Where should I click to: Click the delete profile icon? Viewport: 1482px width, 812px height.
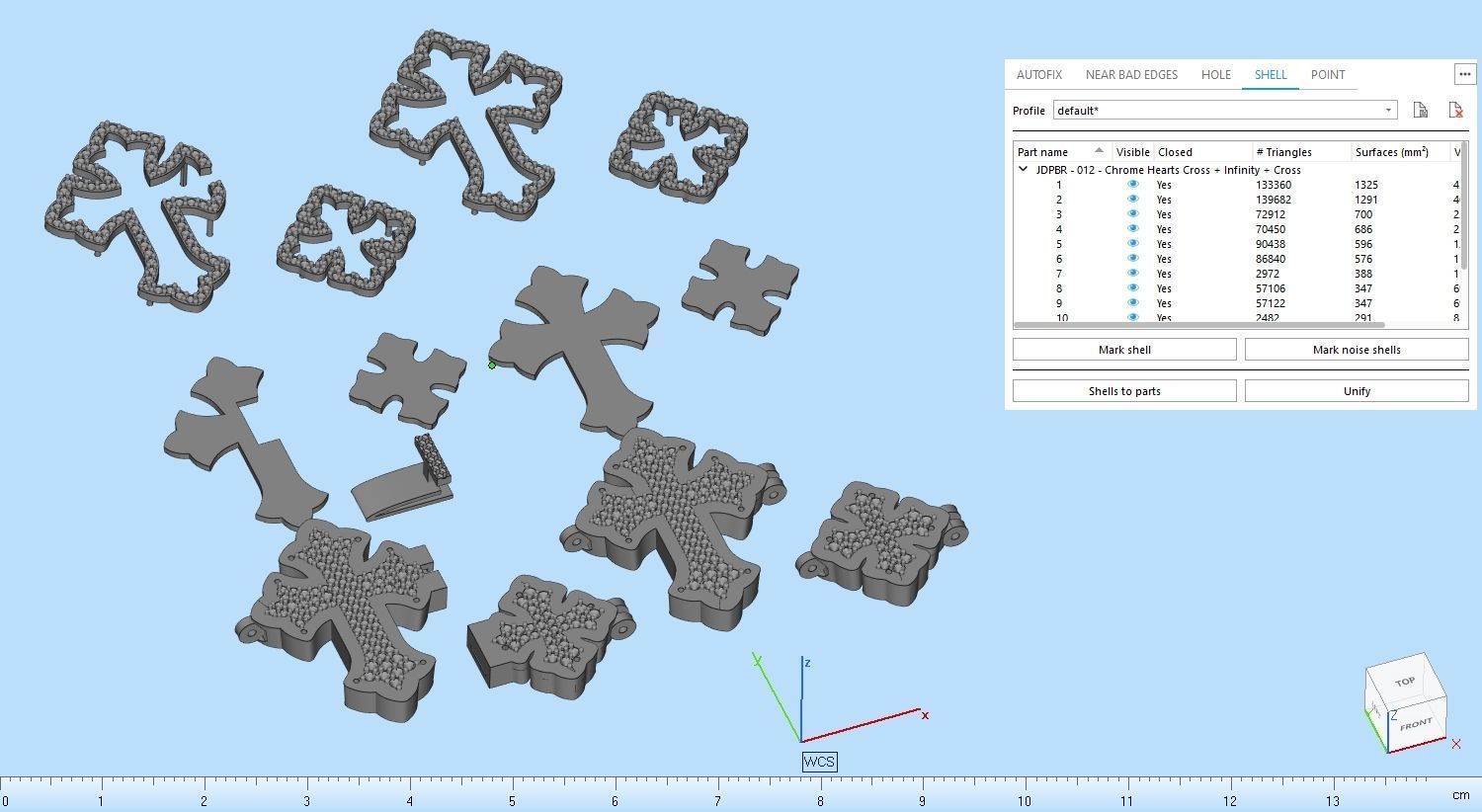tap(1455, 110)
